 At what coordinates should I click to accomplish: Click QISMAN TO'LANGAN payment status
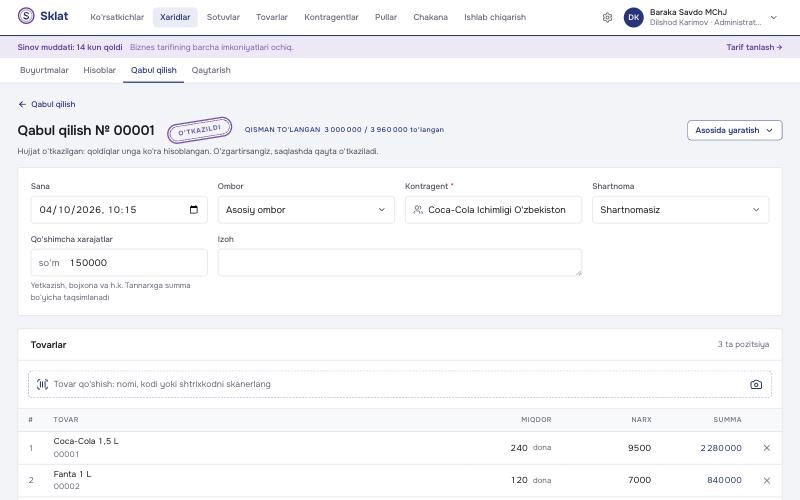pyautogui.click(x=283, y=130)
